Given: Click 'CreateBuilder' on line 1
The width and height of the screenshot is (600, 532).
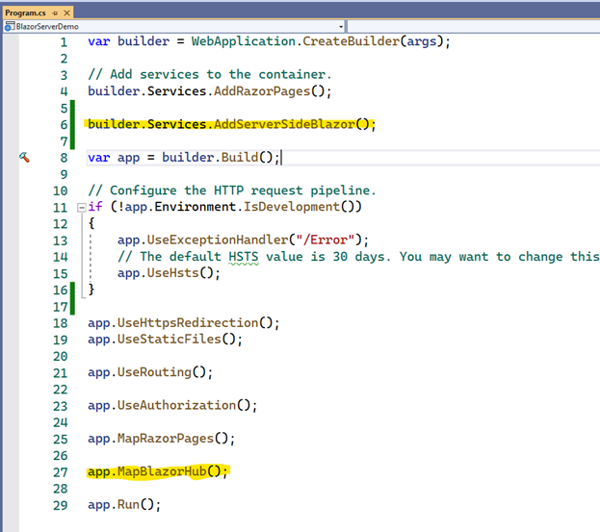Looking at the screenshot, I should click(351, 41).
